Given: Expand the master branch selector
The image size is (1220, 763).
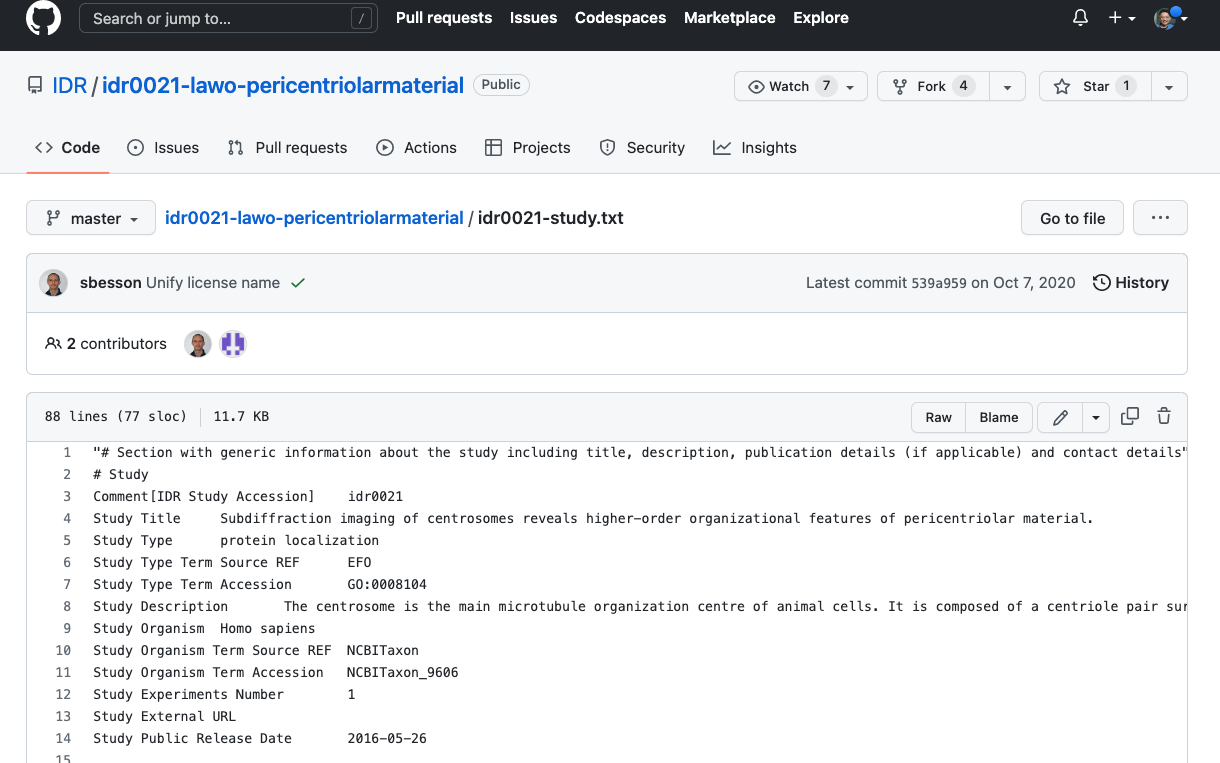Looking at the screenshot, I should coord(91,218).
